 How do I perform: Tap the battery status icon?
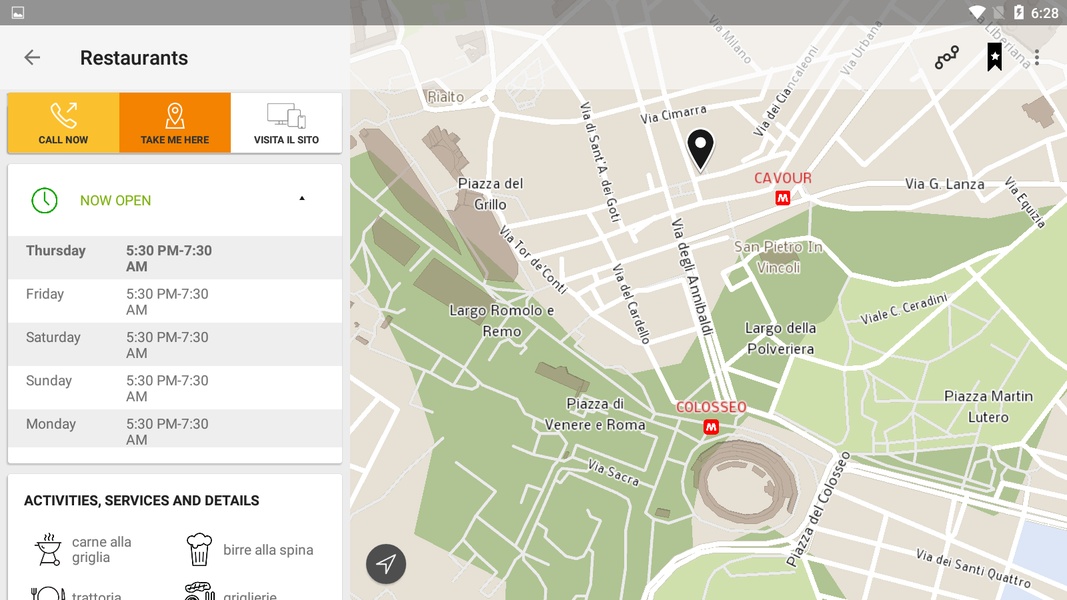(1019, 12)
